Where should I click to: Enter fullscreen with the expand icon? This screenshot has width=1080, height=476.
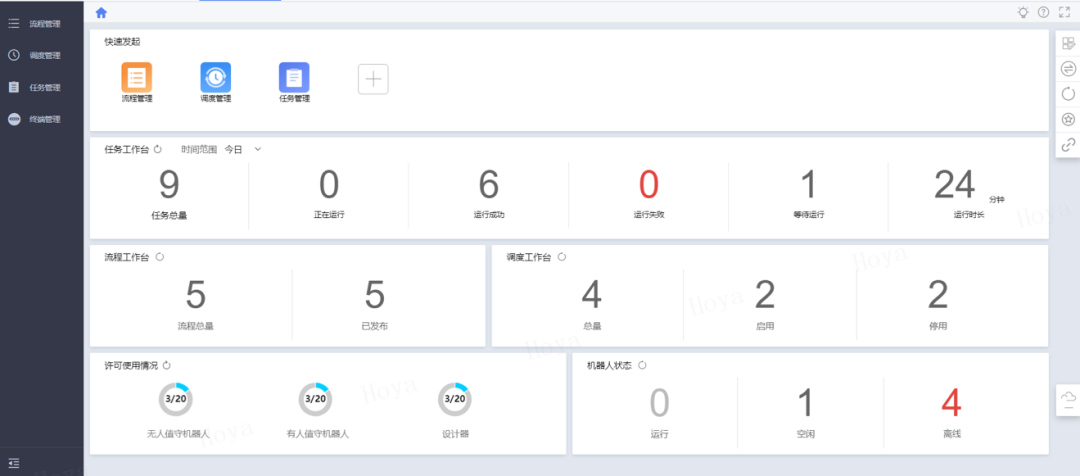1063,12
